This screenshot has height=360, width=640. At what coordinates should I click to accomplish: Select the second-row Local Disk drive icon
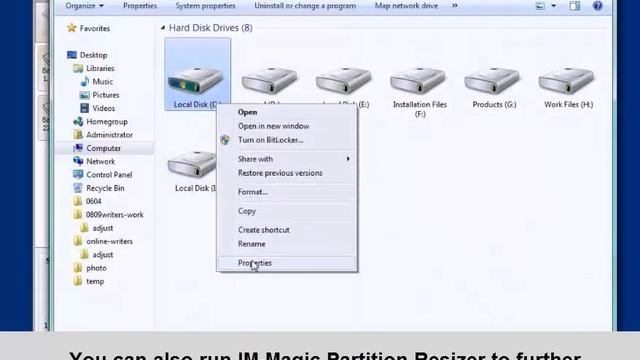pos(192,164)
